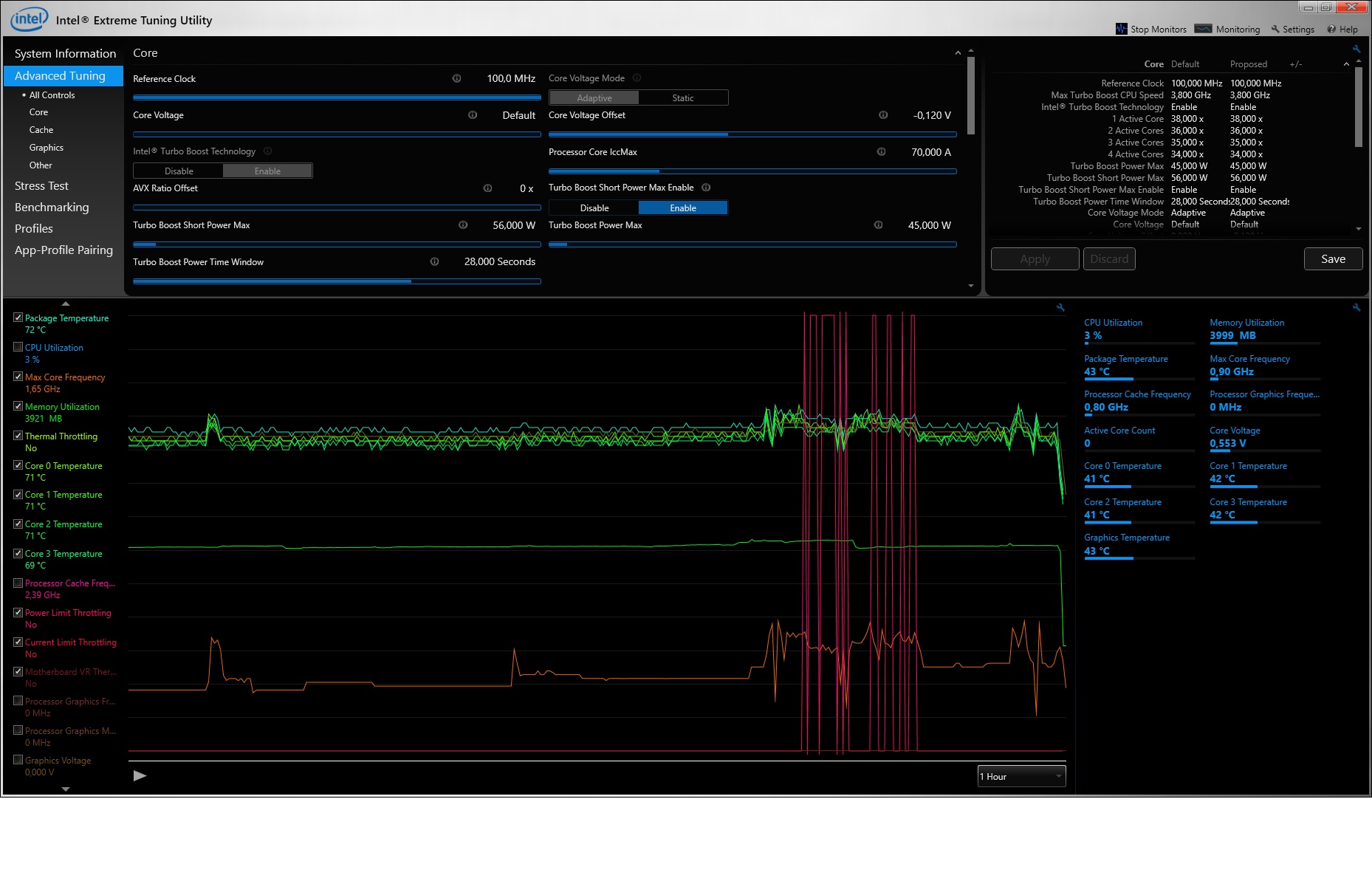This screenshot has width=1372, height=895.
Task: Click the tuning panel scrollbar down arrow
Action: tap(970, 286)
